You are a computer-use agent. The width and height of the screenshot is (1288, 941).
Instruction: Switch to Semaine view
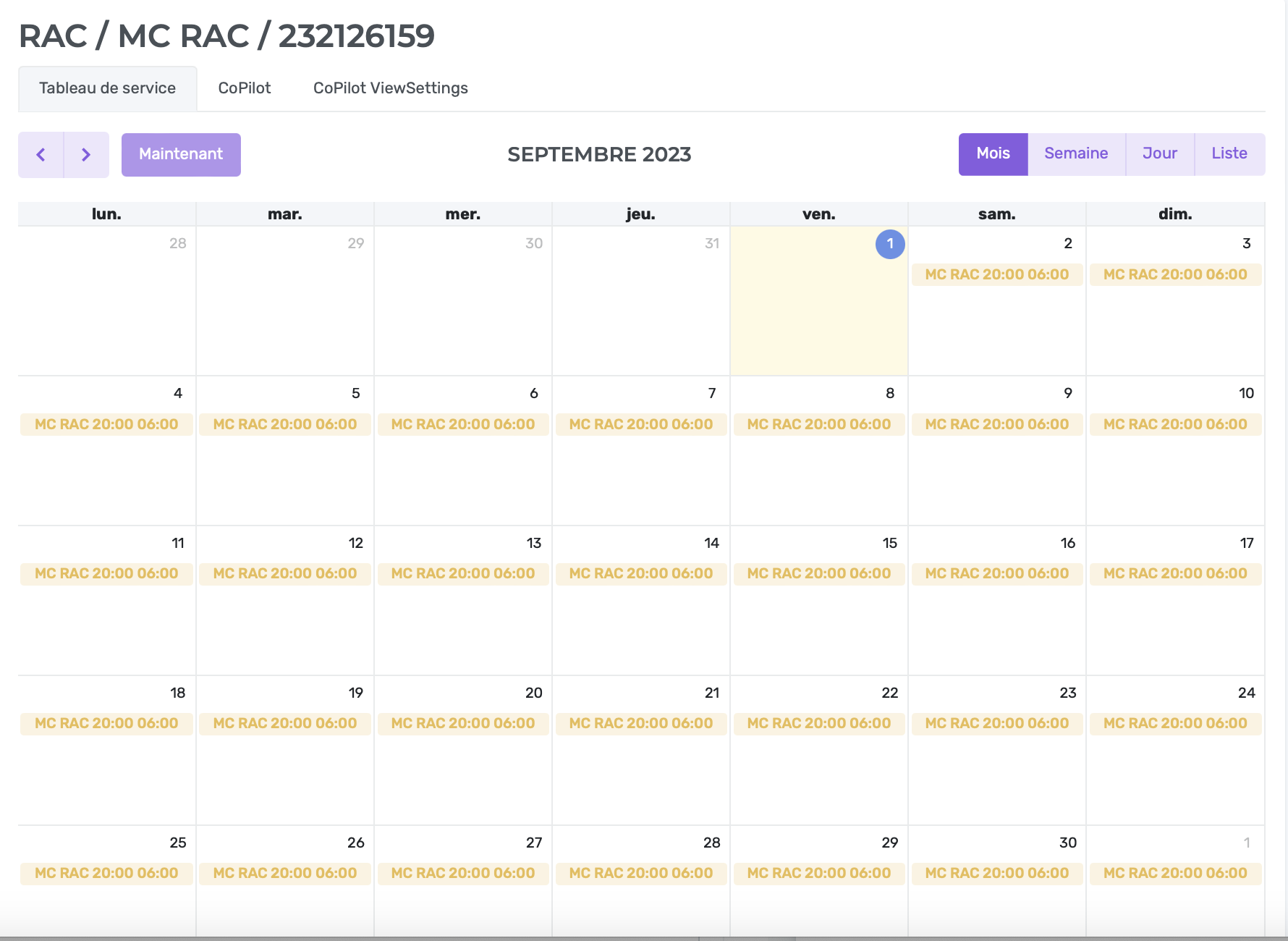click(1076, 153)
